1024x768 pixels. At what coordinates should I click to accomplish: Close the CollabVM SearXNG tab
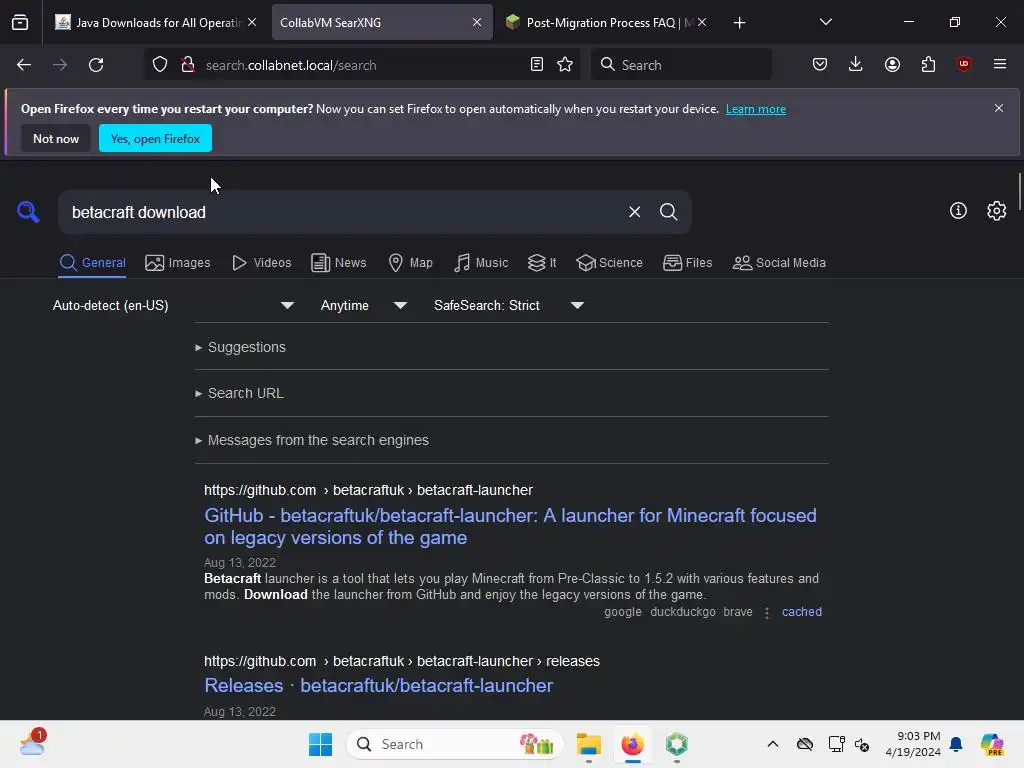click(x=477, y=22)
